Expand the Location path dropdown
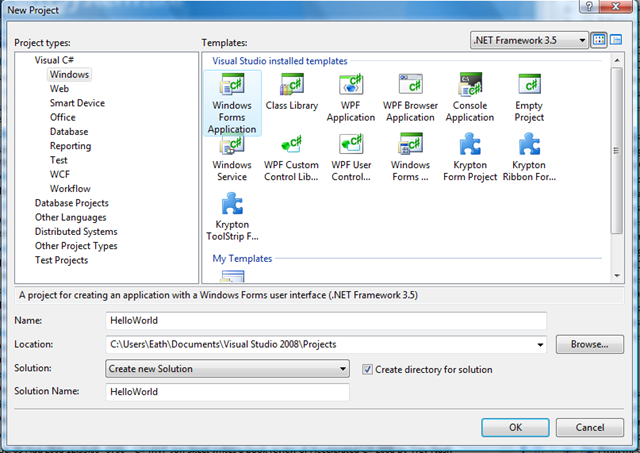640x453 pixels. tap(540, 345)
